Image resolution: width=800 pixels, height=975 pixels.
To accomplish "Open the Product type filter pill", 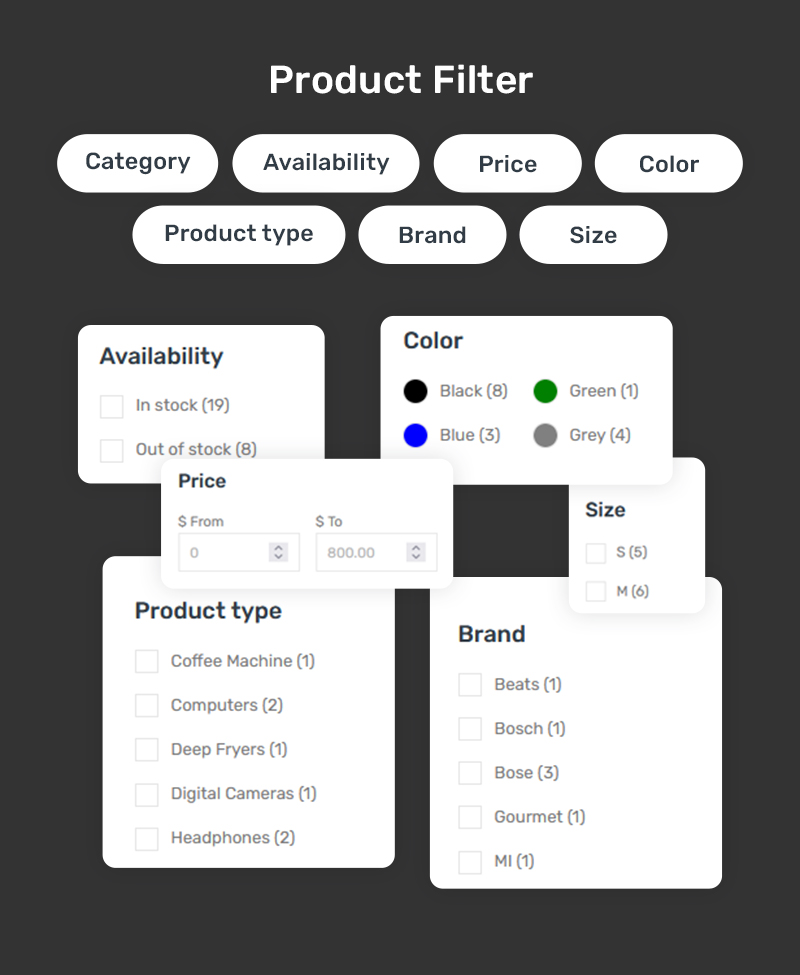I will click(238, 235).
